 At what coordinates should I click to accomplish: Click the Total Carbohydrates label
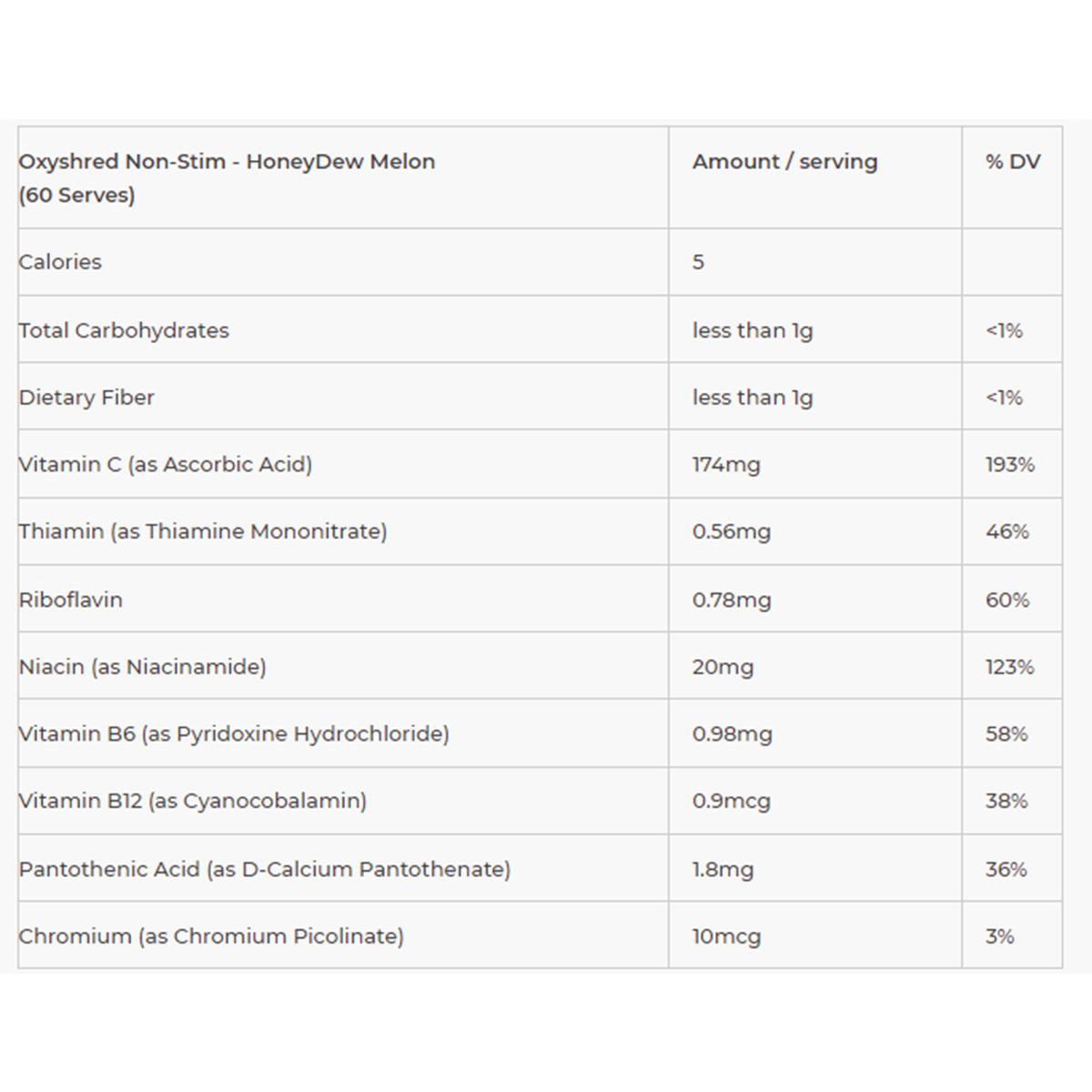124,330
